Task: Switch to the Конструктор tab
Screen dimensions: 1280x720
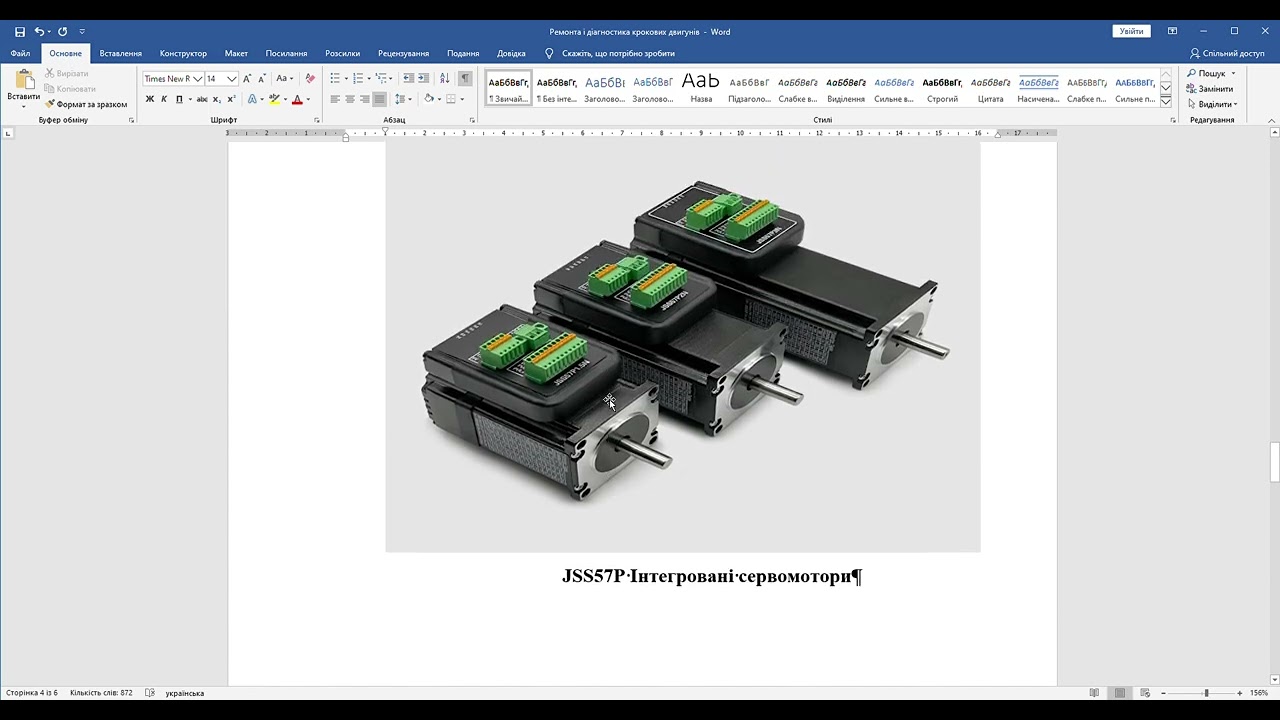Action: (x=183, y=53)
